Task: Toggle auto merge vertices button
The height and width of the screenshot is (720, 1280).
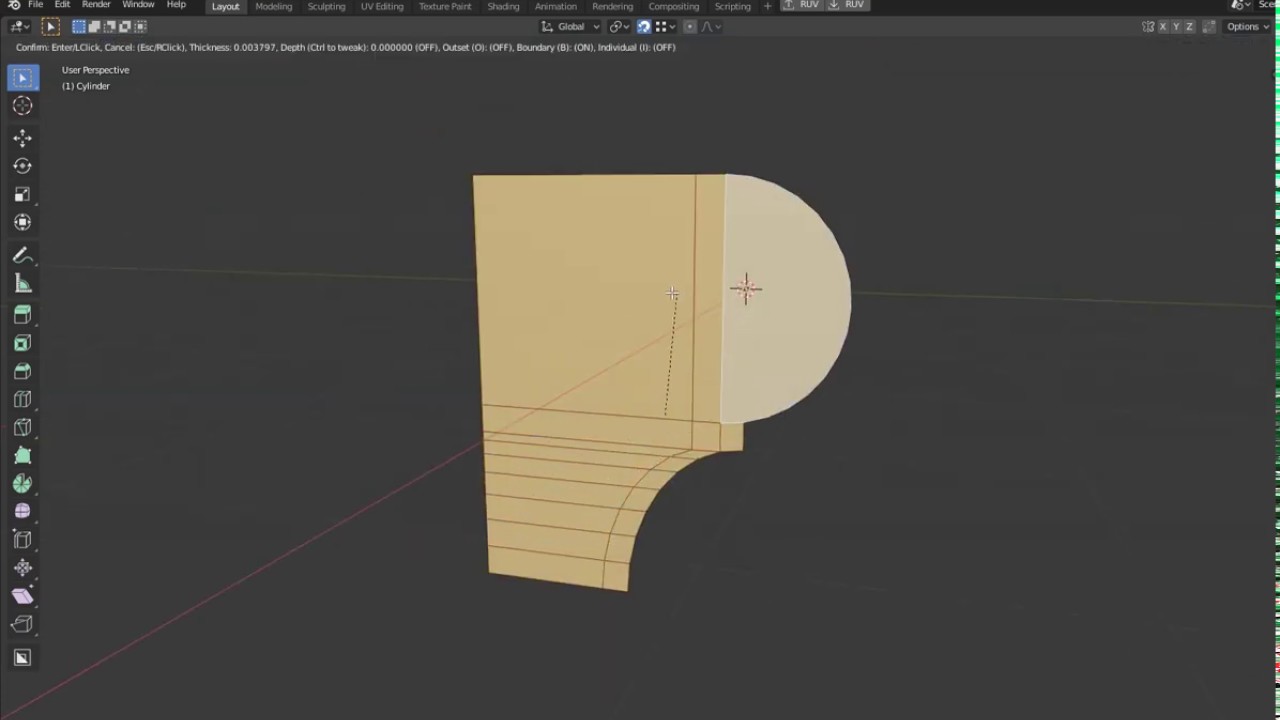Action: tap(1209, 26)
